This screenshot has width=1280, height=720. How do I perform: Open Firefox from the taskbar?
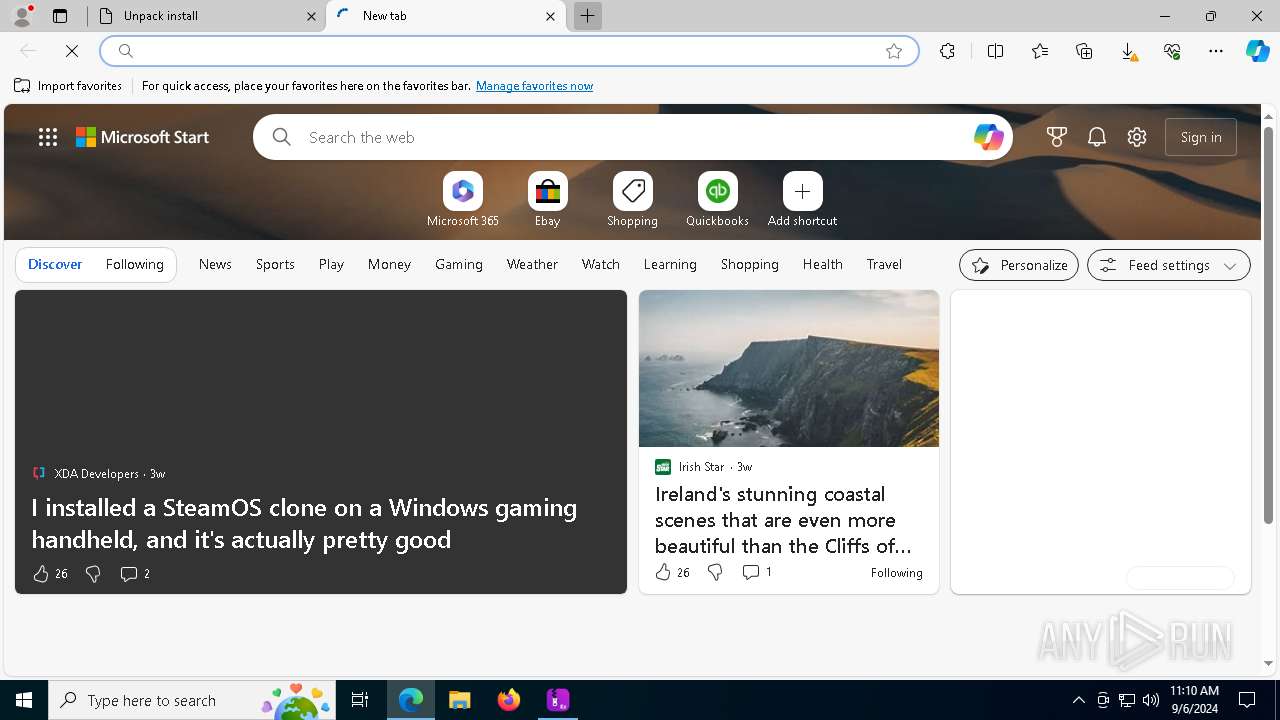point(509,700)
